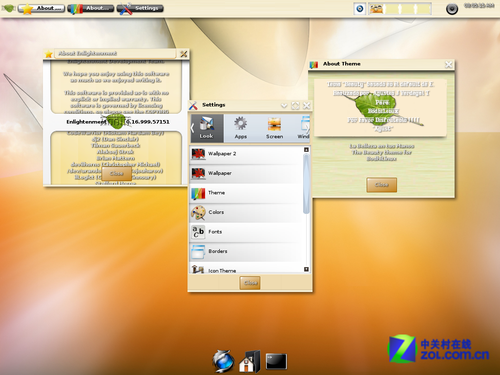Open the Icon Theme settings item

click(246, 268)
